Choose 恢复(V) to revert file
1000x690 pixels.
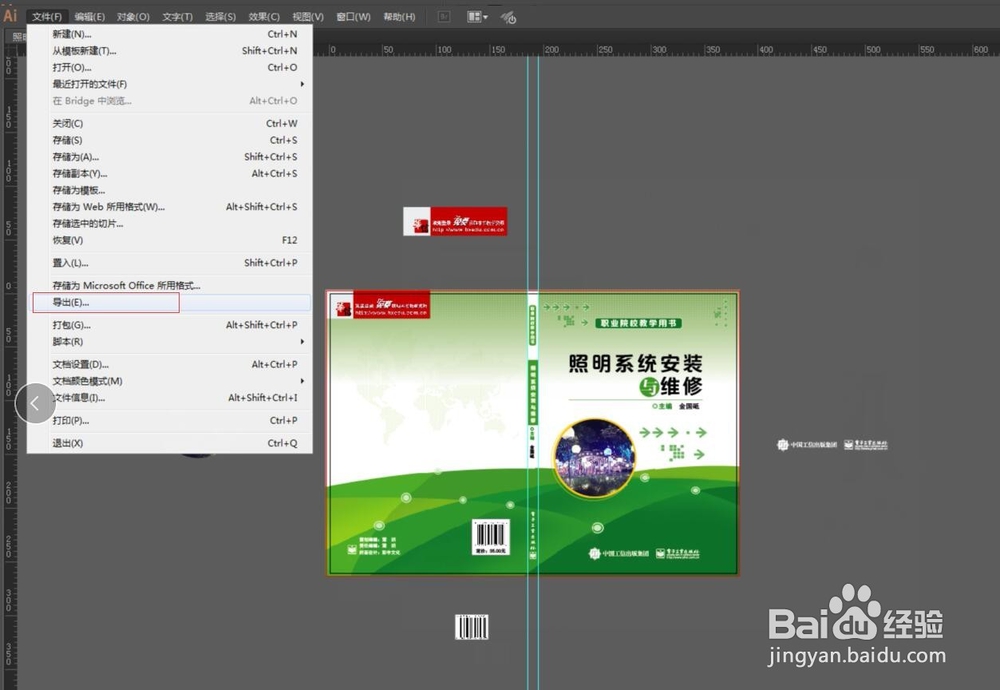point(170,240)
